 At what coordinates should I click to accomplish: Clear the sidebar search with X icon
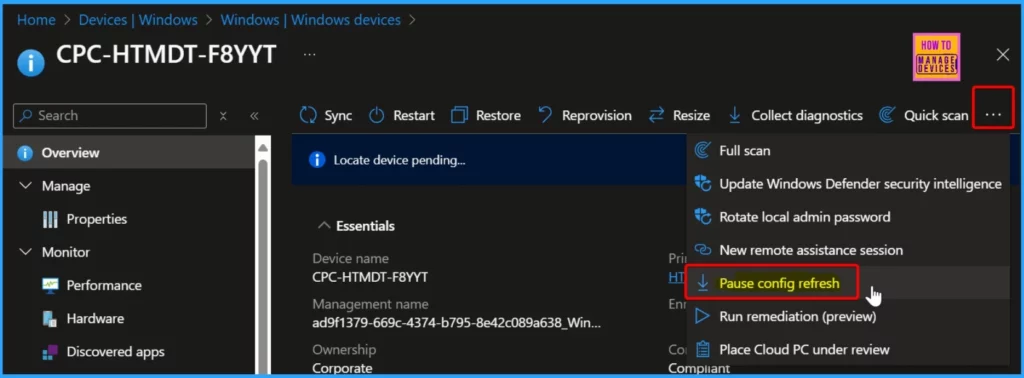coord(223,116)
